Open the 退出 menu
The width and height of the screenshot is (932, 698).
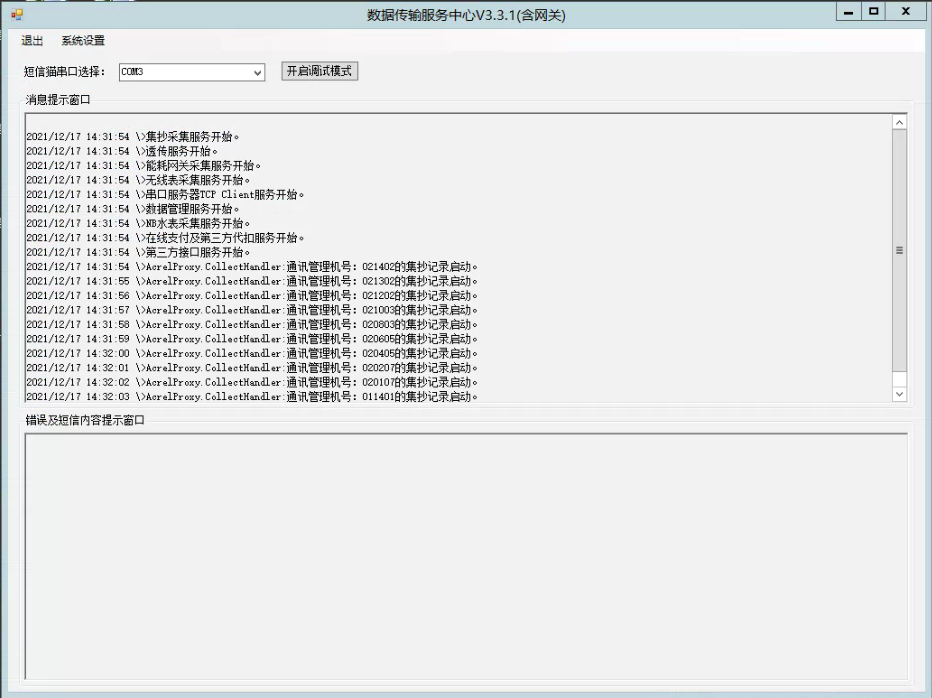pyautogui.click(x=32, y=41)
